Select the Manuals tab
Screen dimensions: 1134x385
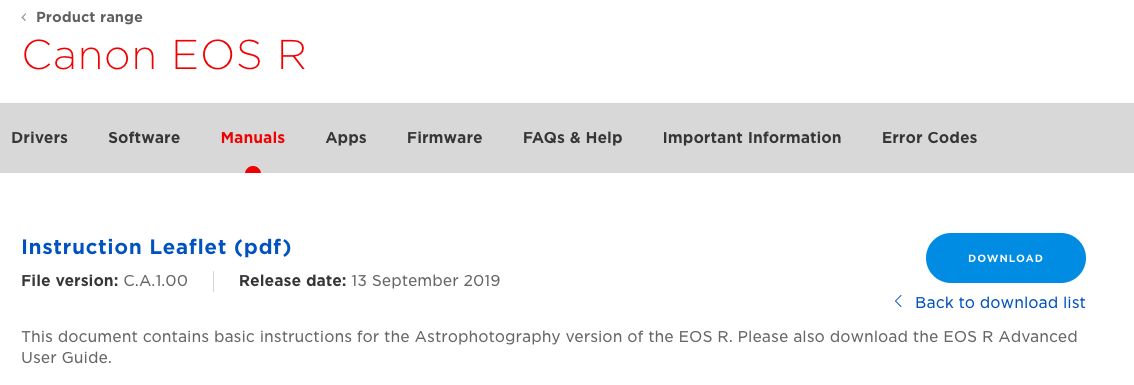[x=253, y=138]
